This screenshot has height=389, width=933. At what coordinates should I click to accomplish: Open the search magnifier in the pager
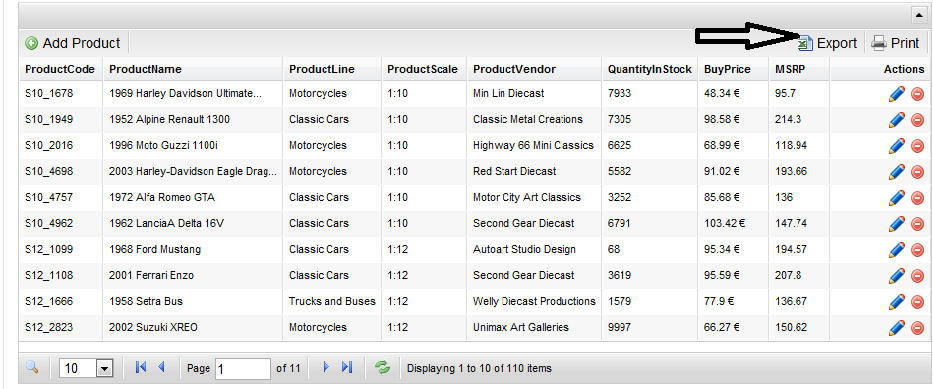click(32, 368)
